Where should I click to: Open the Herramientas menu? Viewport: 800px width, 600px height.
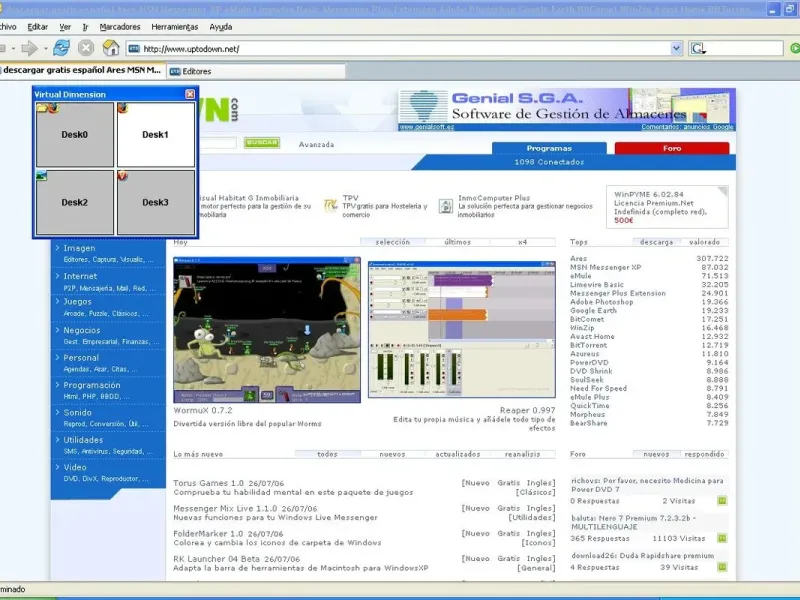coord(174,27)
